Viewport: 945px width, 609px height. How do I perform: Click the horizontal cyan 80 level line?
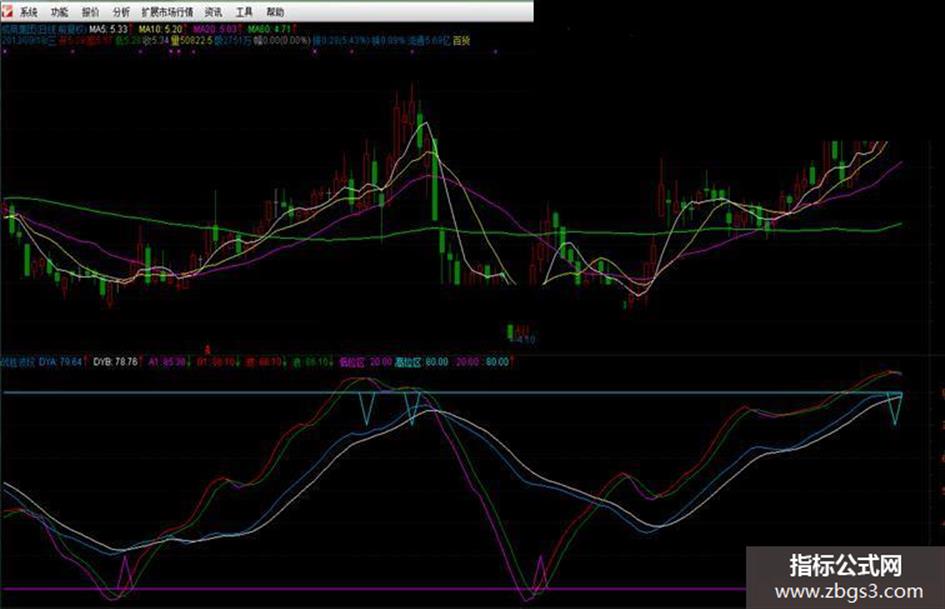(452, 393)
